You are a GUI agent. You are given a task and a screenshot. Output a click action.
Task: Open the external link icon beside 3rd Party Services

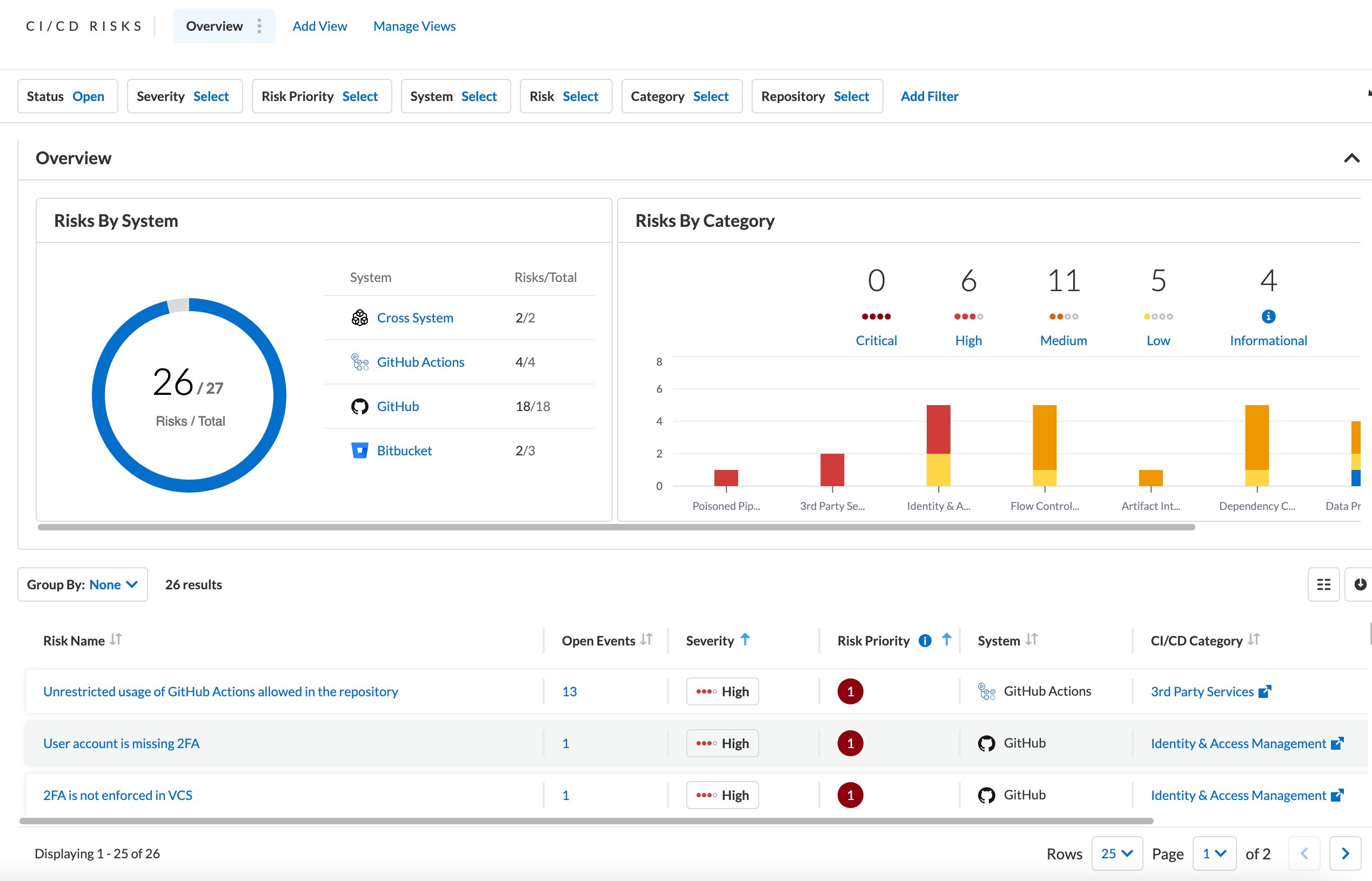pos(1265,691)
